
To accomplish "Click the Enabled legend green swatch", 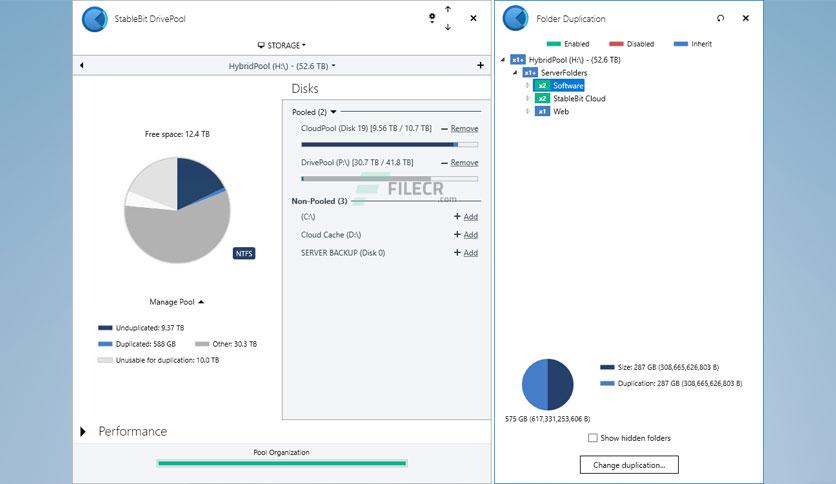I will pyautogui.click(x=553, y=44).
